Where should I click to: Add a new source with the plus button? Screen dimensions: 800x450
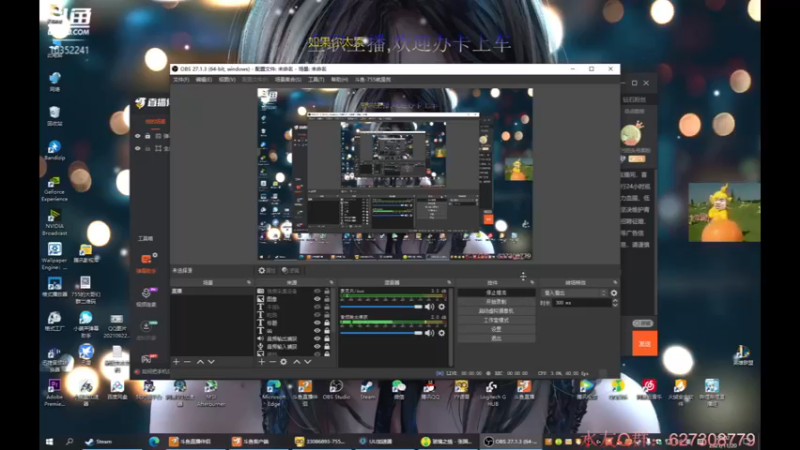(x=262, y=362)
